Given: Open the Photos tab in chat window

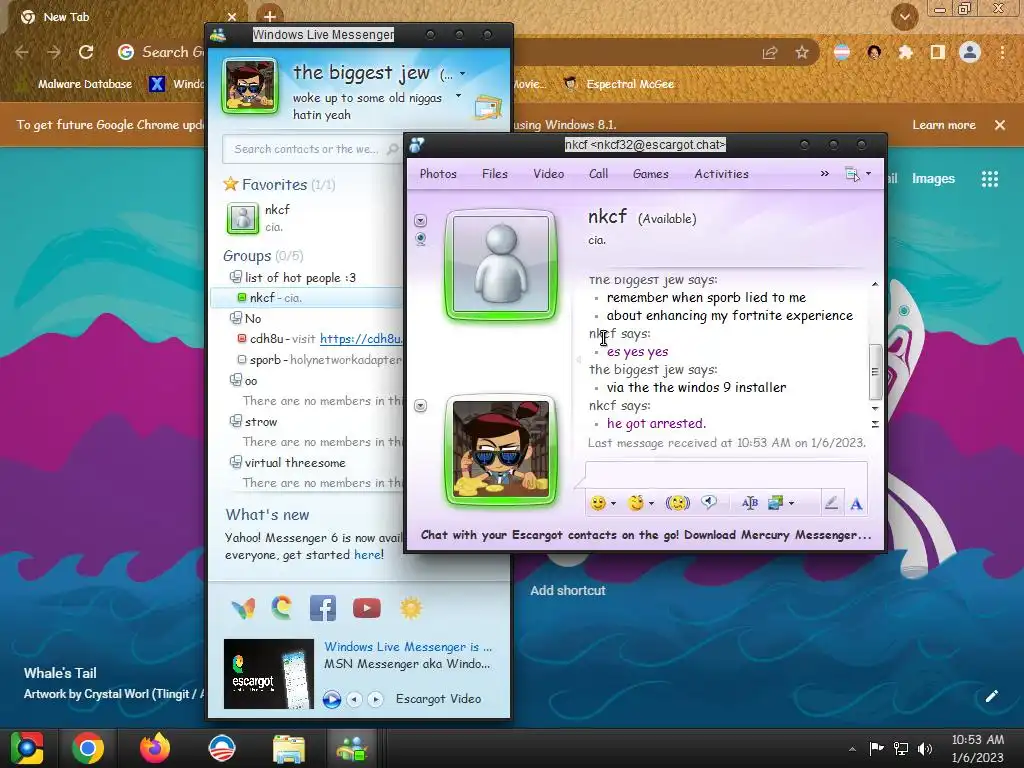Looking at the screenshot, I should 438,174.
